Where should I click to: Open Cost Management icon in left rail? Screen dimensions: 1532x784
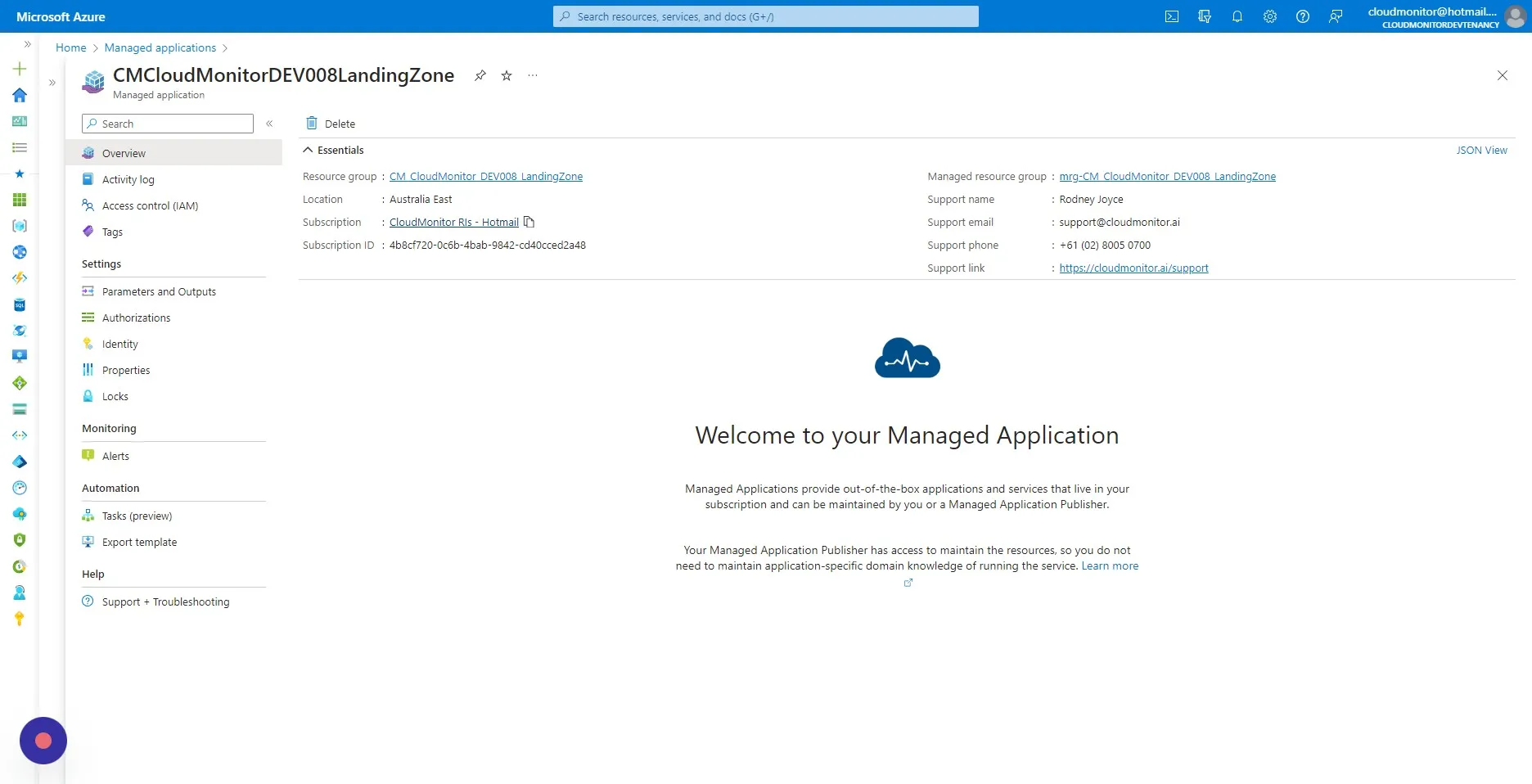20,566
